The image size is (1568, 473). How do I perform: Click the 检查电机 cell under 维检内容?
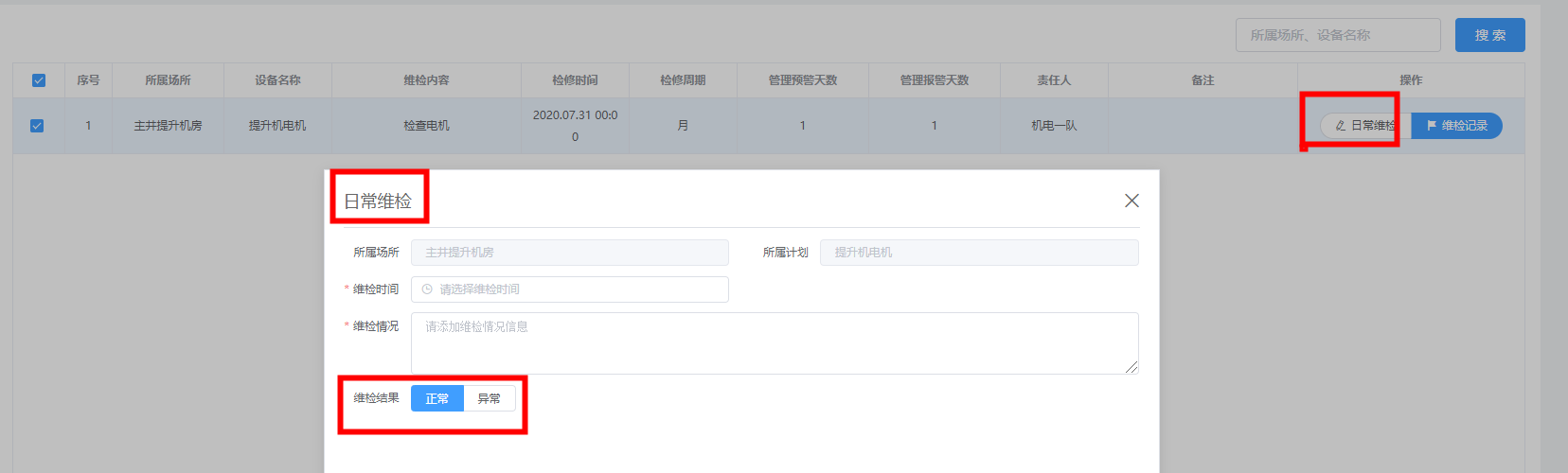(x=426, y=126)
